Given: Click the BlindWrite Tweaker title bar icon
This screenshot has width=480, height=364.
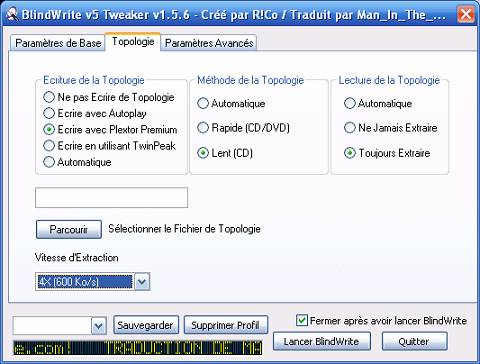Looking at the screenshot, I should tap(13, 15).
